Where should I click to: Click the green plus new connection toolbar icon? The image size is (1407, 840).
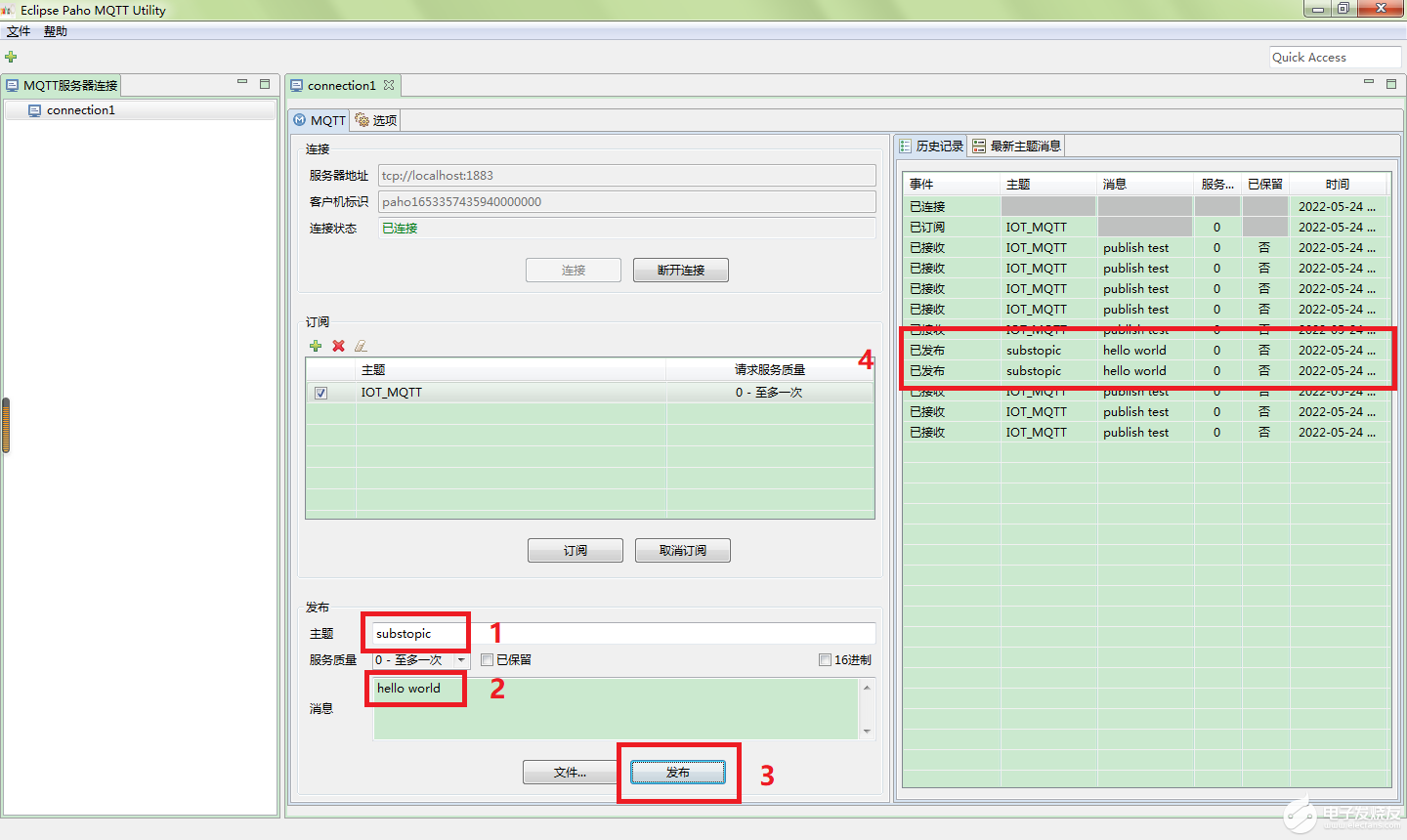pyautogui.click(x=11, y=57)
